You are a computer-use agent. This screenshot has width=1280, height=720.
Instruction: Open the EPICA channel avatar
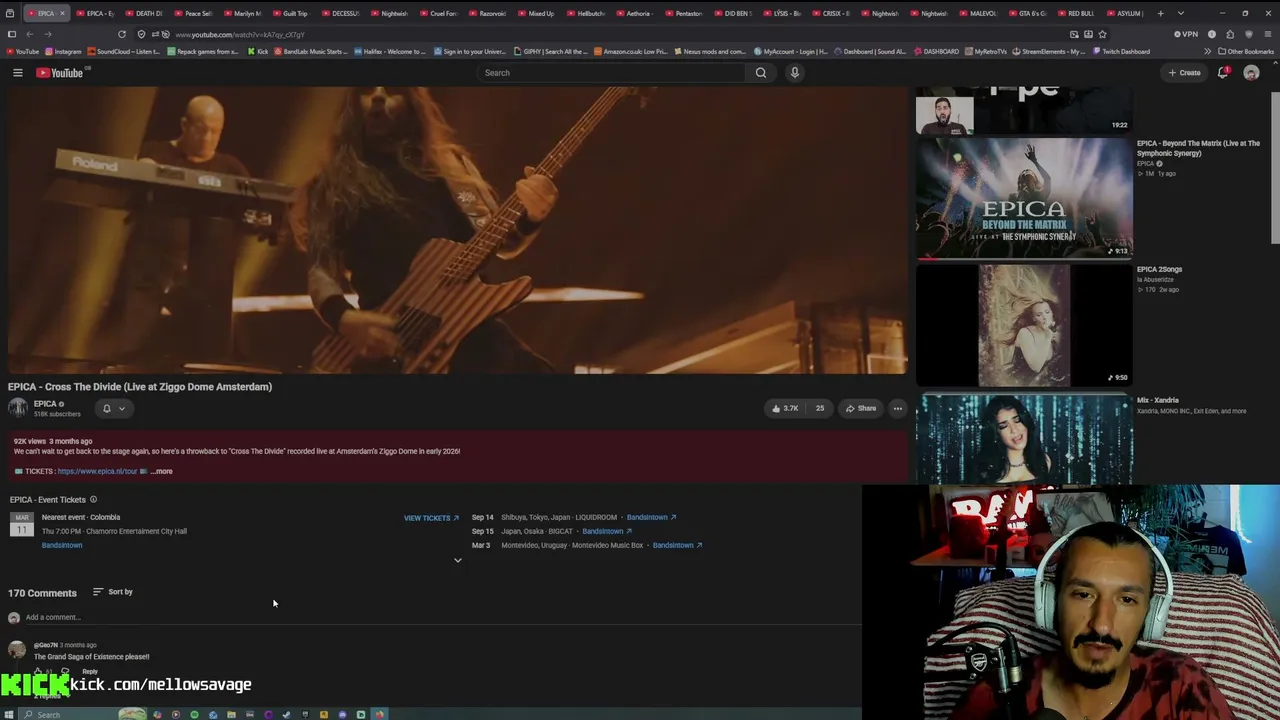18,408
